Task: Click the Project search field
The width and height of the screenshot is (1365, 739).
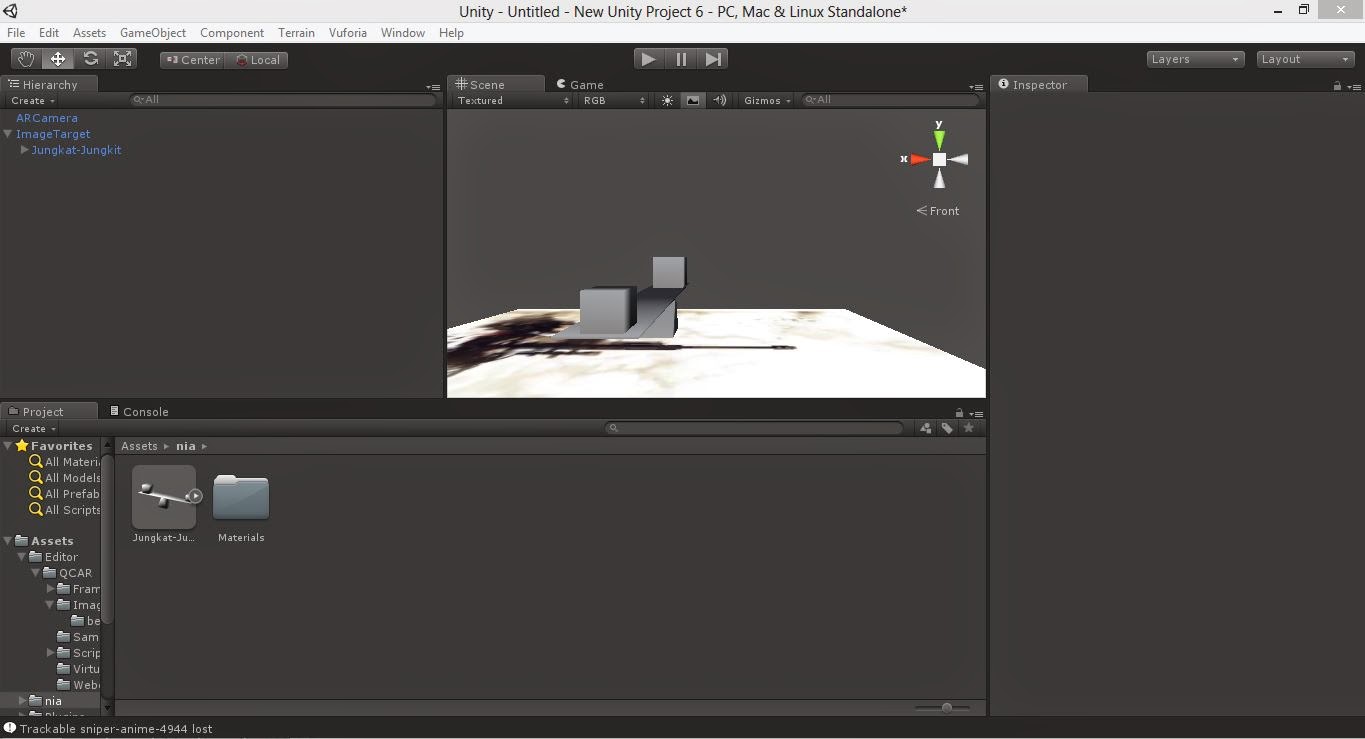Action: 755,428
